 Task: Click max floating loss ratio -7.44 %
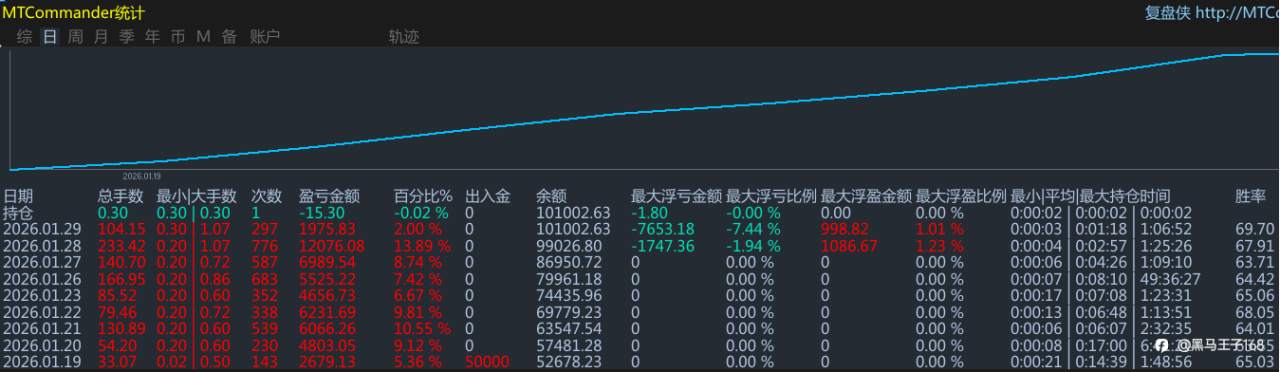click(753, 229)
